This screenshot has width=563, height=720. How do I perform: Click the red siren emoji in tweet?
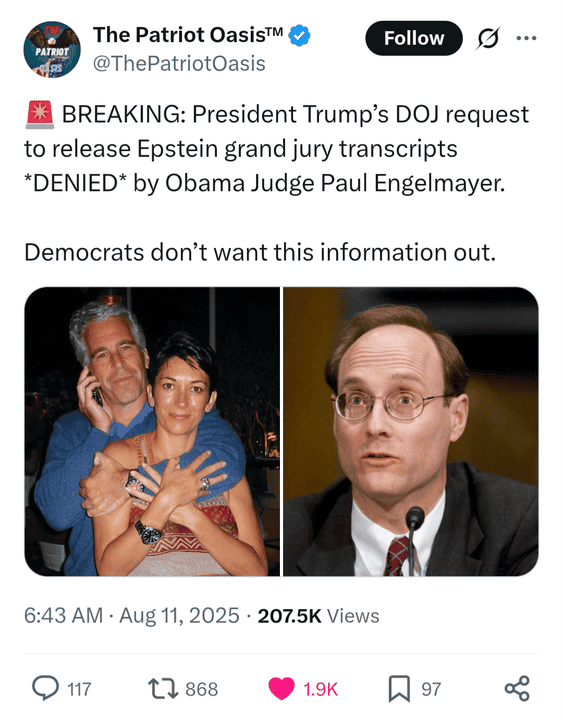tap(39, 114)
